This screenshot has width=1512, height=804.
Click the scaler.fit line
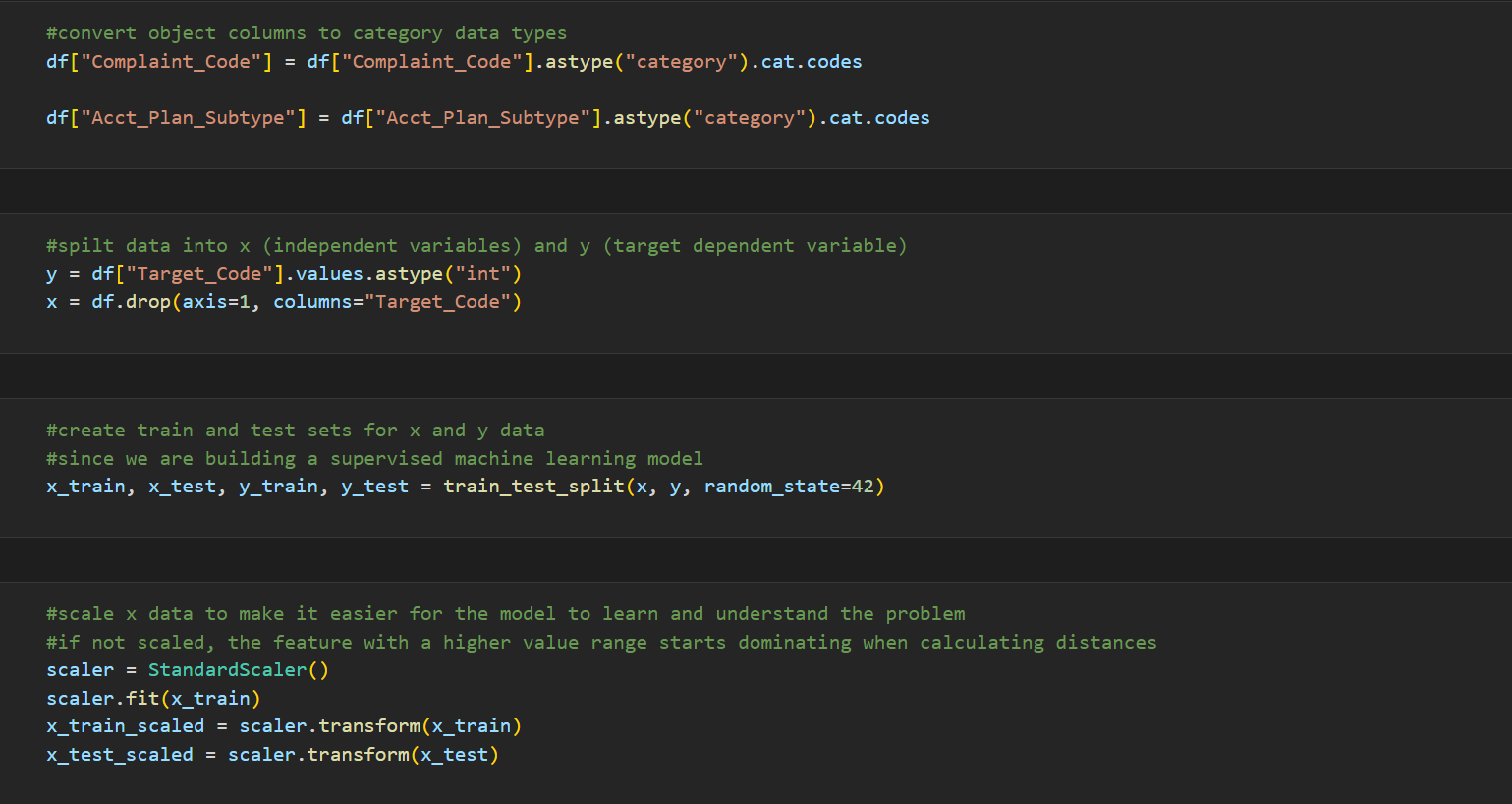pyautogui.click(x=152, y=698)
